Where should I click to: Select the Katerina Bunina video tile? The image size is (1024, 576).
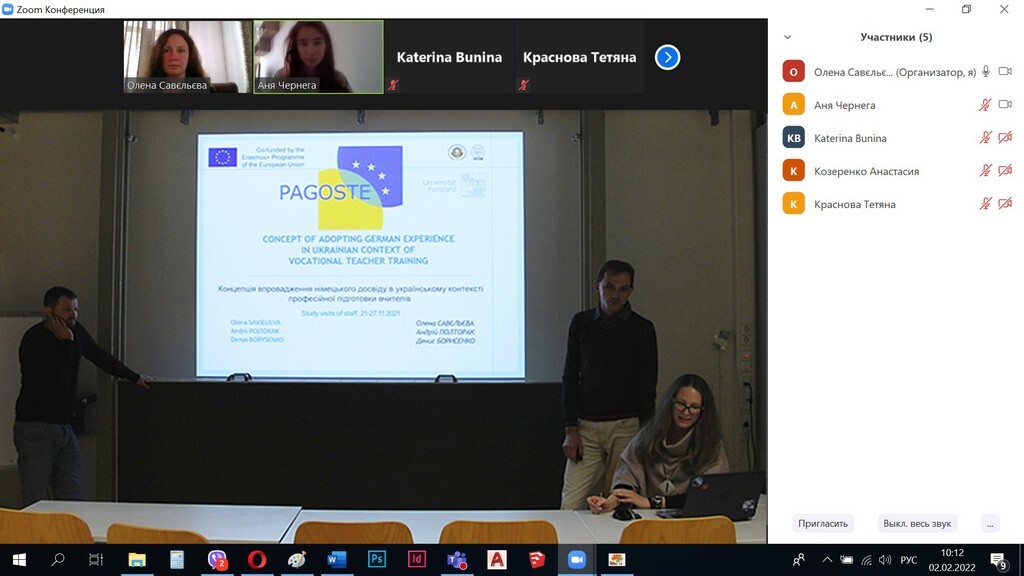449,57
